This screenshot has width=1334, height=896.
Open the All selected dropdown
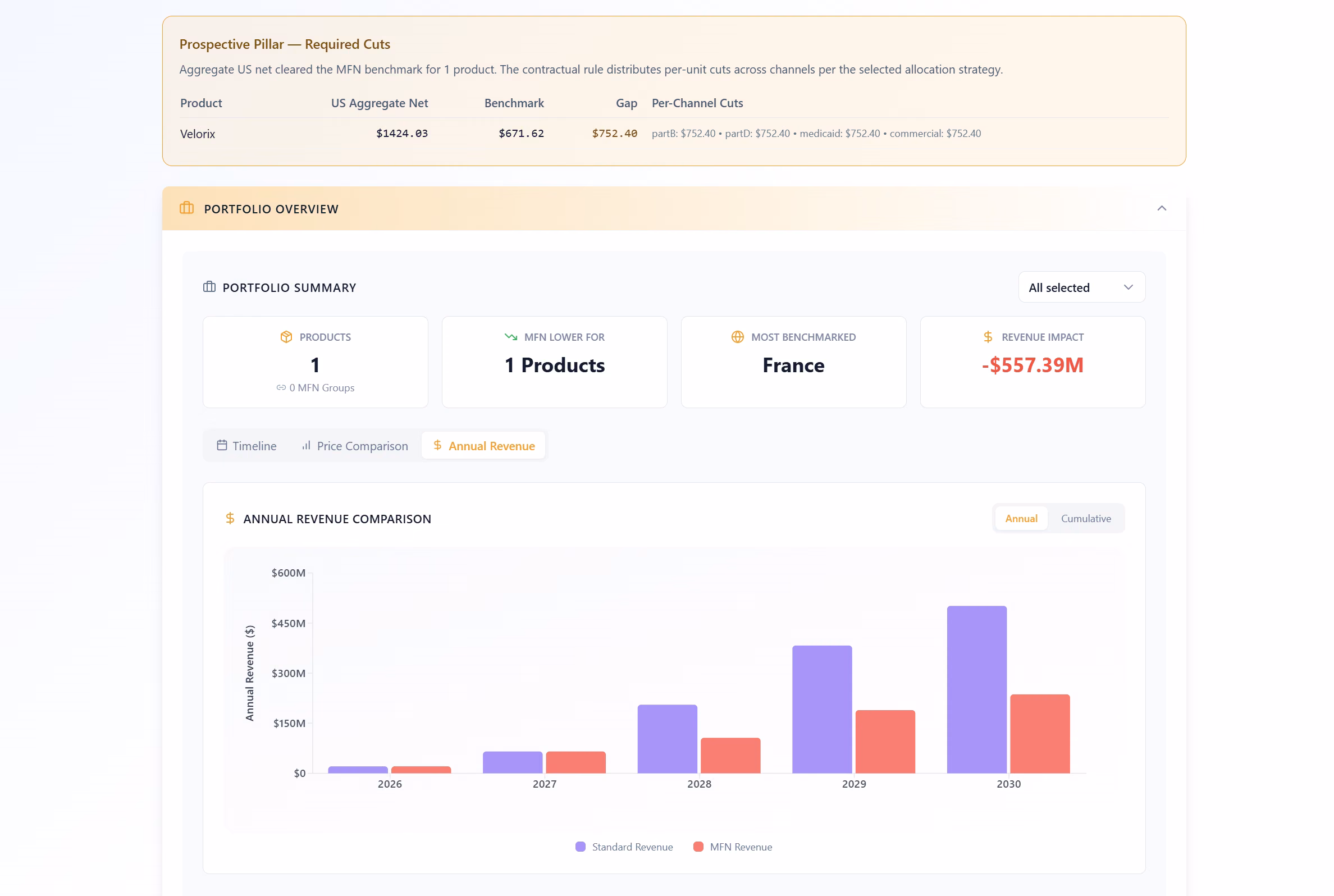point(1081,287)
